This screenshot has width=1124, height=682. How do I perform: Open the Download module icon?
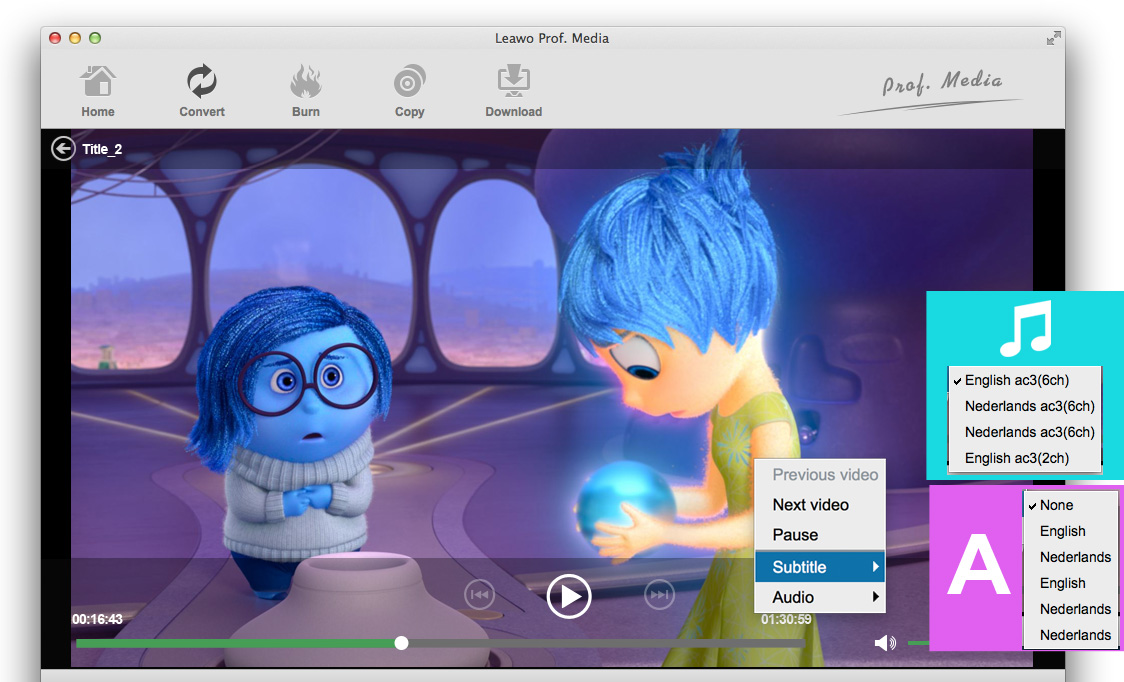point(514,82)
